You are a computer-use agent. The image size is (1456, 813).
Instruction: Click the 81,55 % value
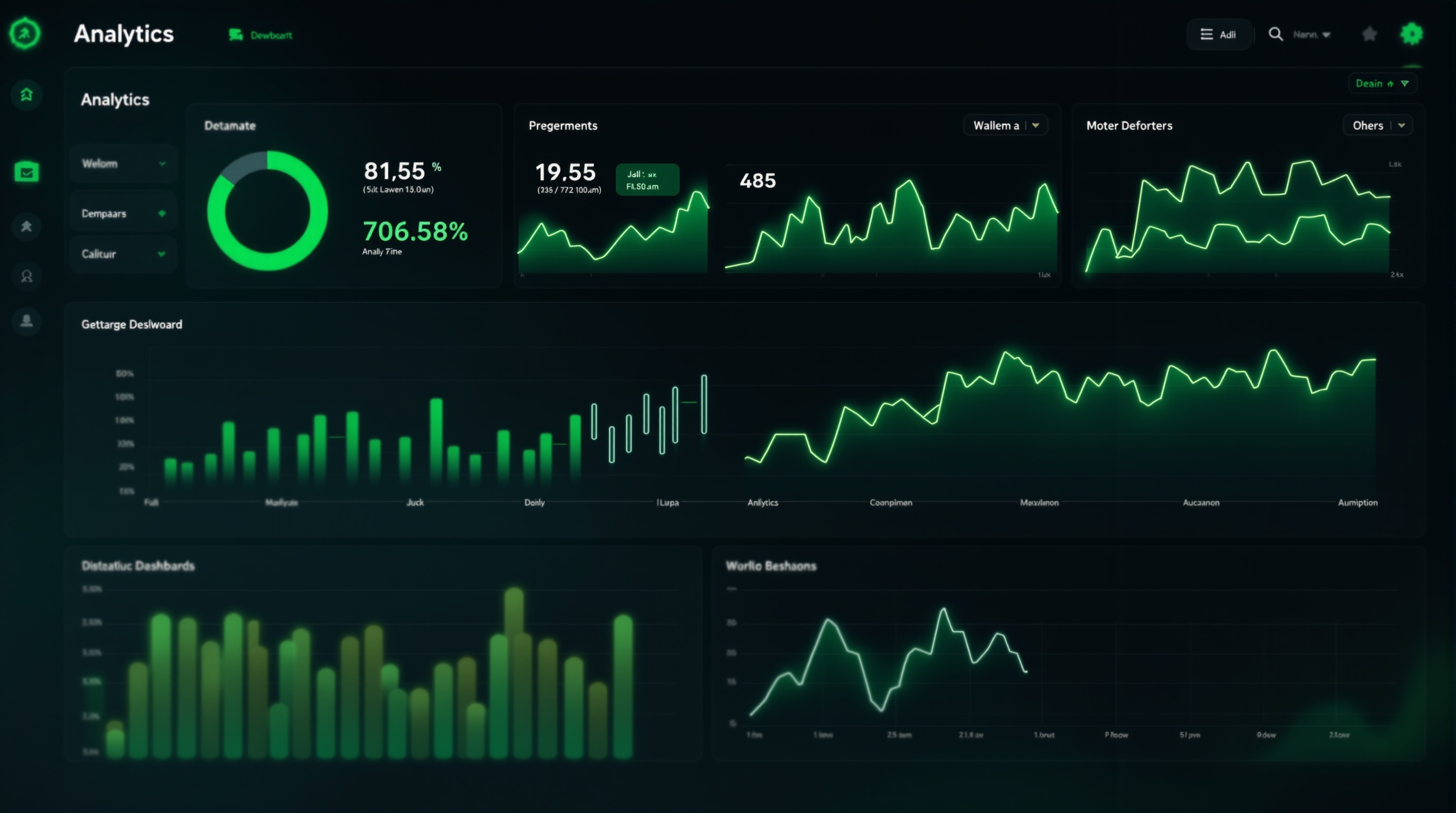pyautogui.click(x=403, y=170)
